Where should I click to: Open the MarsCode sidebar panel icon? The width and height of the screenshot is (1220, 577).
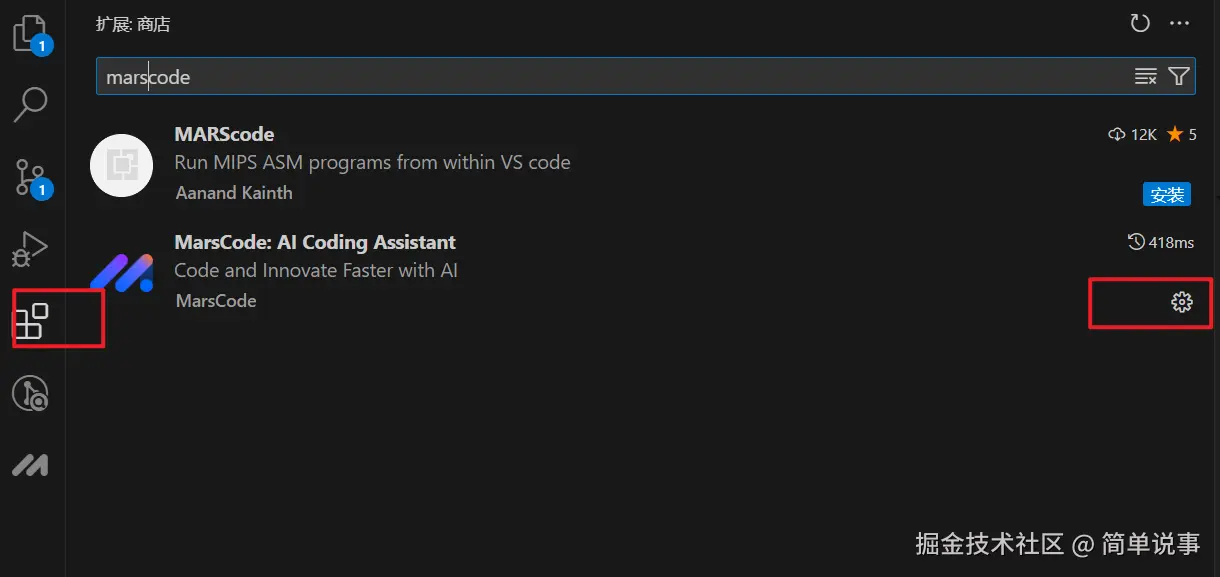click(x=30, y=465)
